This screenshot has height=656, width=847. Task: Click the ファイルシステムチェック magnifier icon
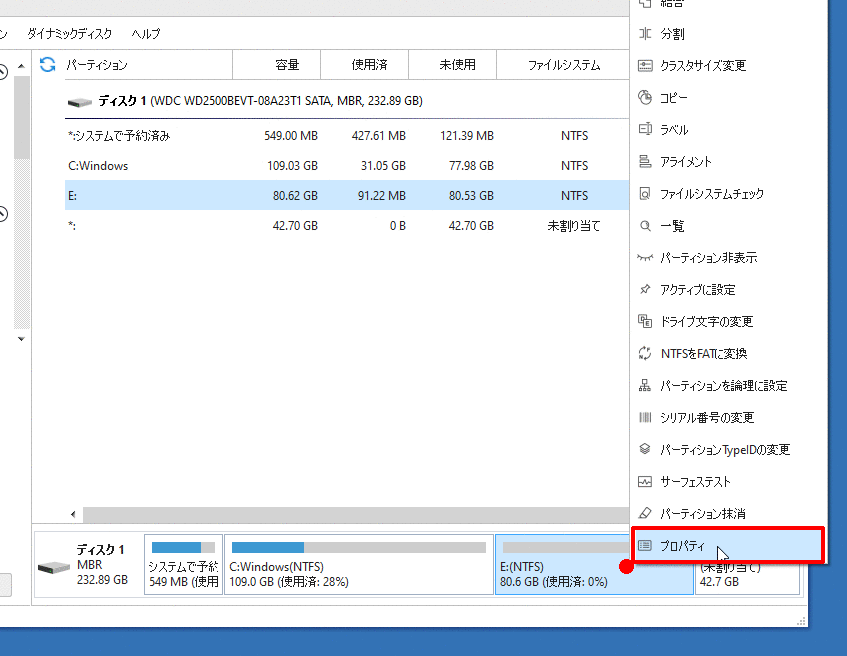point(645,194)
